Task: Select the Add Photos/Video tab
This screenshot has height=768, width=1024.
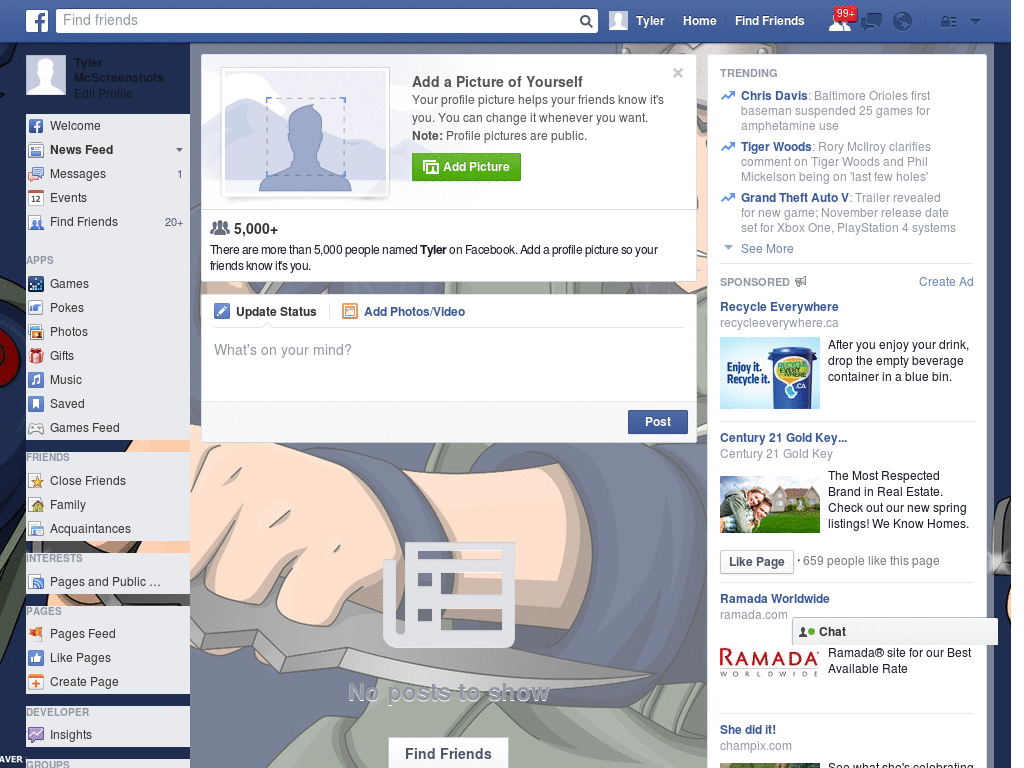Action: [x=404, y=312]
